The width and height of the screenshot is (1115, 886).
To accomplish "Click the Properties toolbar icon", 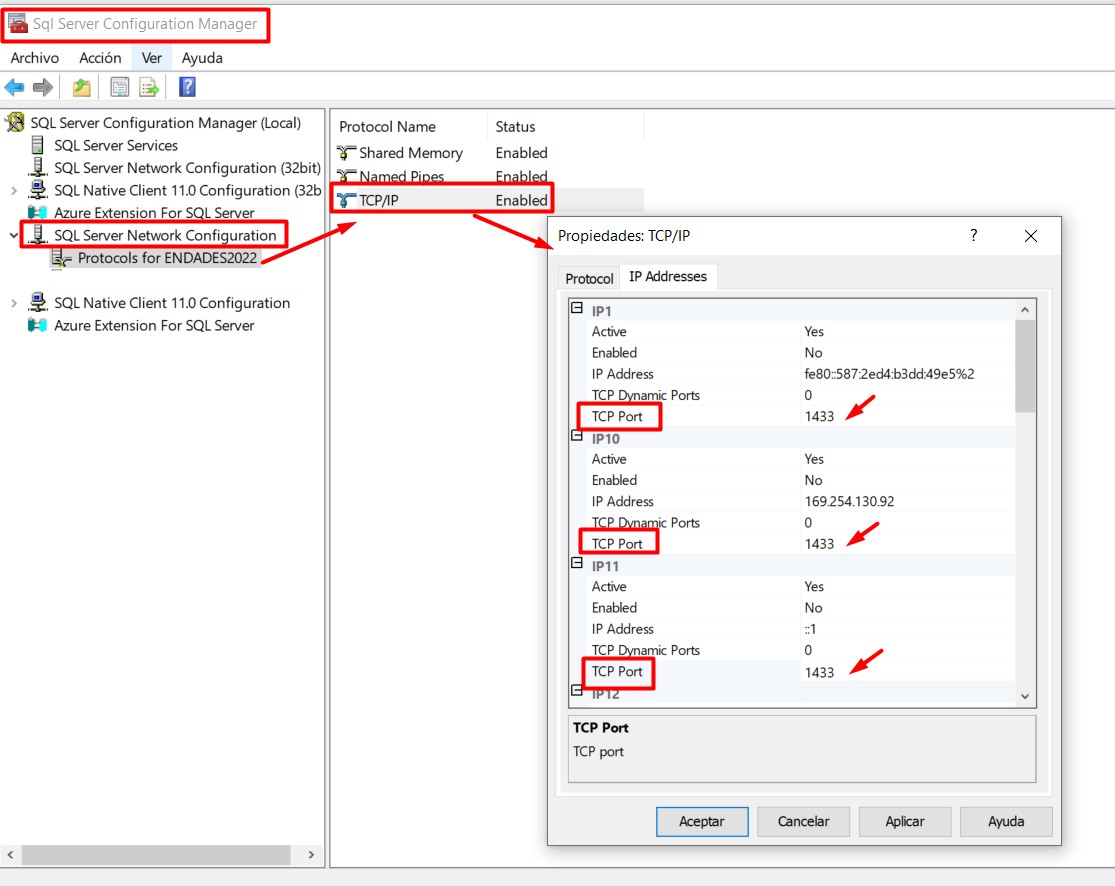I will pyautogui.click(x=119, y=87).
